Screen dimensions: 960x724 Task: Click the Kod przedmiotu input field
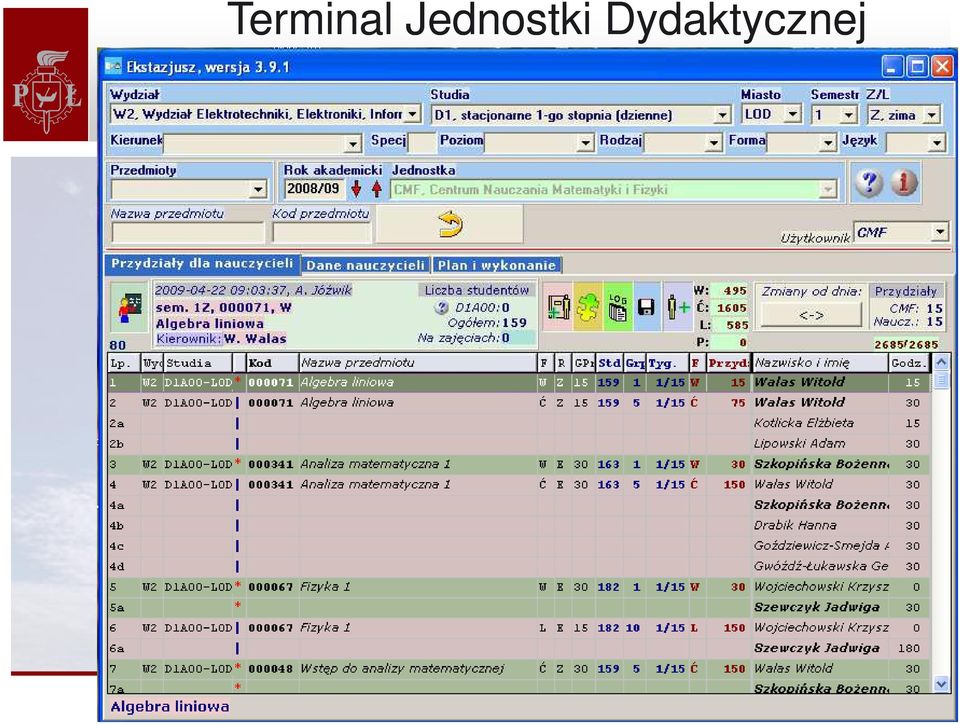(321, 233)
